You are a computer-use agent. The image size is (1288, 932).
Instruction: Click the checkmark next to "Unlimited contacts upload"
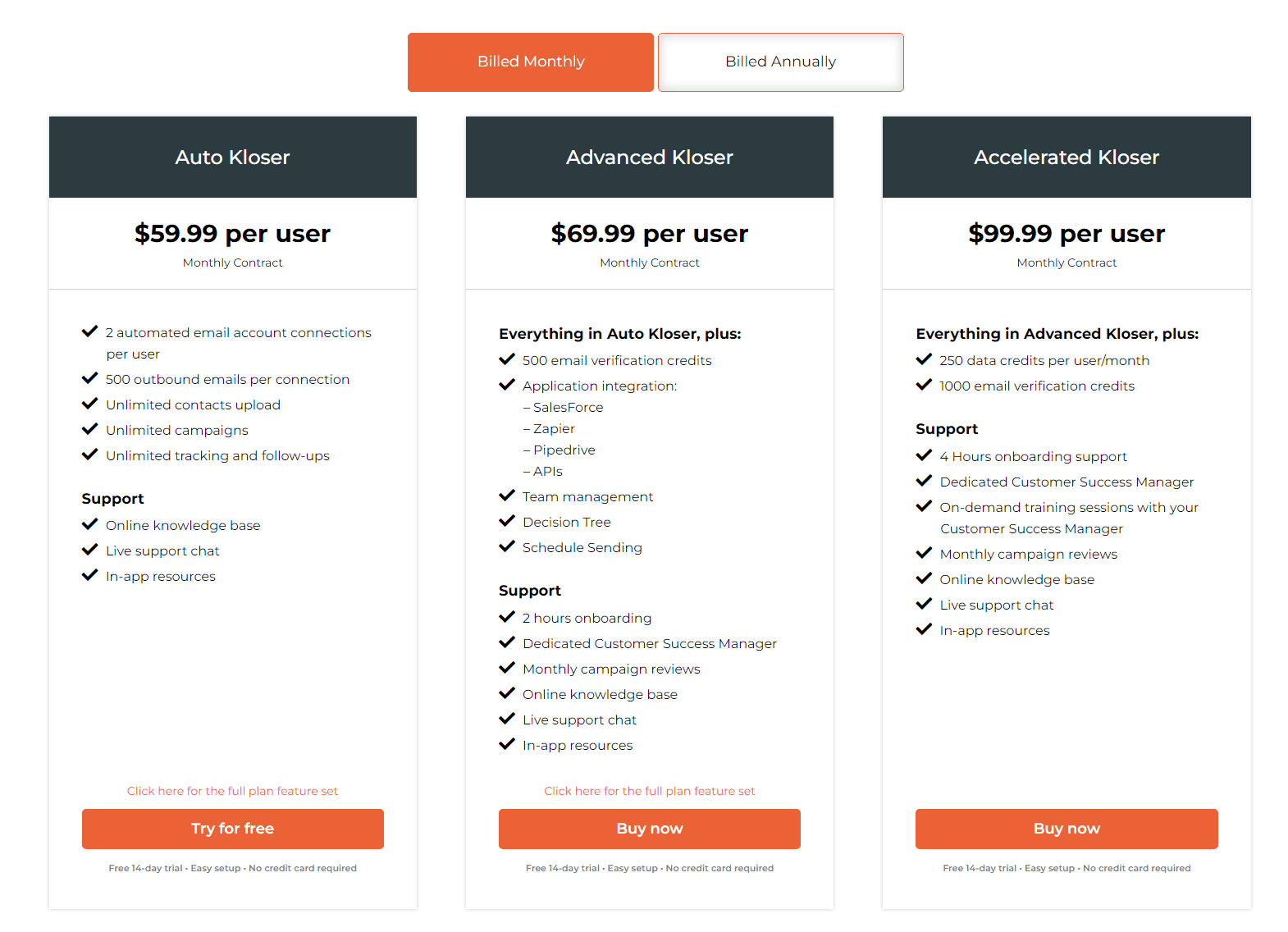[x=90, y=403]
